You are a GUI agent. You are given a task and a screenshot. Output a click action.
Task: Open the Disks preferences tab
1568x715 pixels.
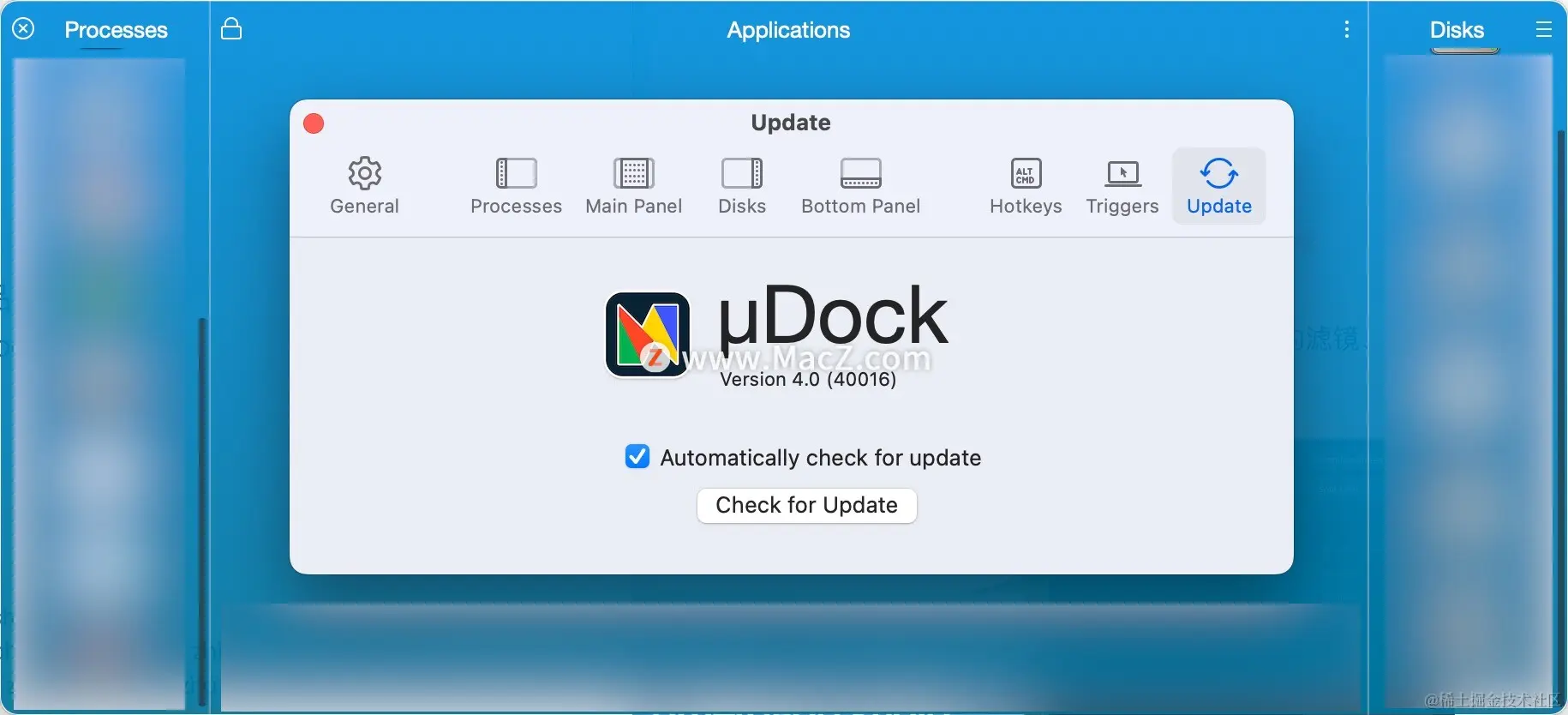point(742,186)
